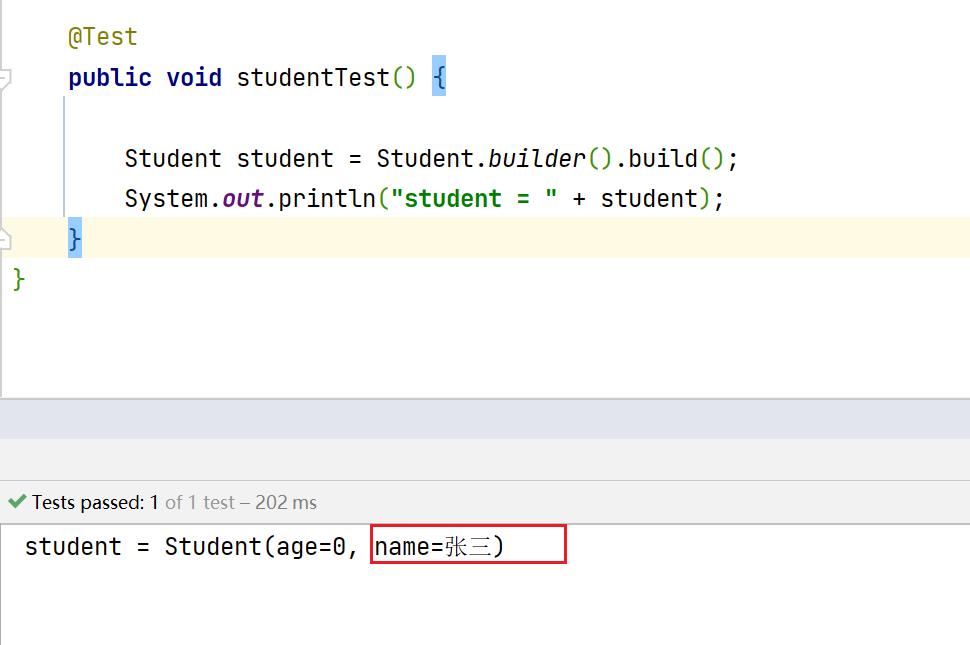Click the age=0 text in console output
The image size is (970, 645).
pos(306,547)
